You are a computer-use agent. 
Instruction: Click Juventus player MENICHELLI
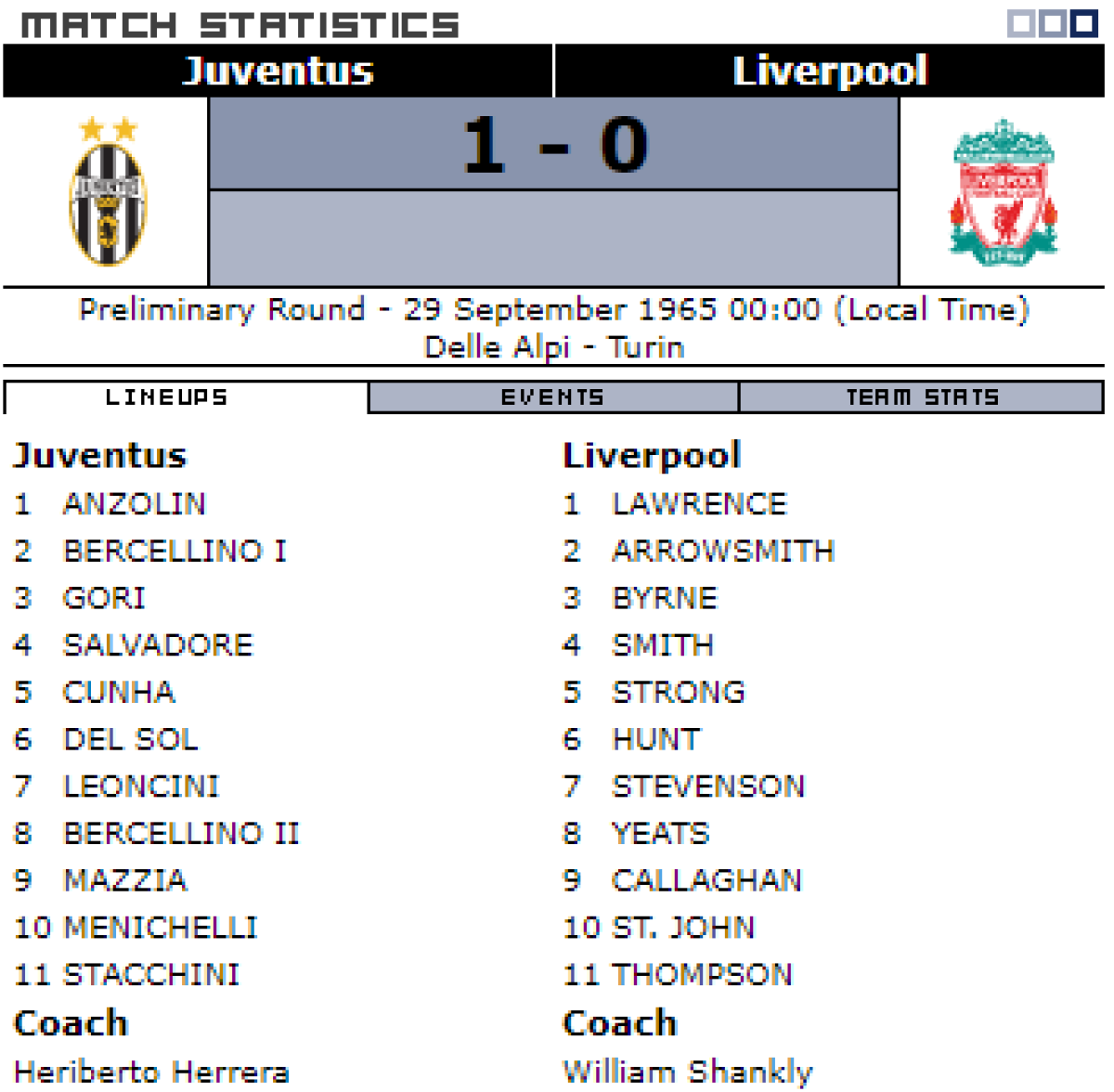click(160, 927)
